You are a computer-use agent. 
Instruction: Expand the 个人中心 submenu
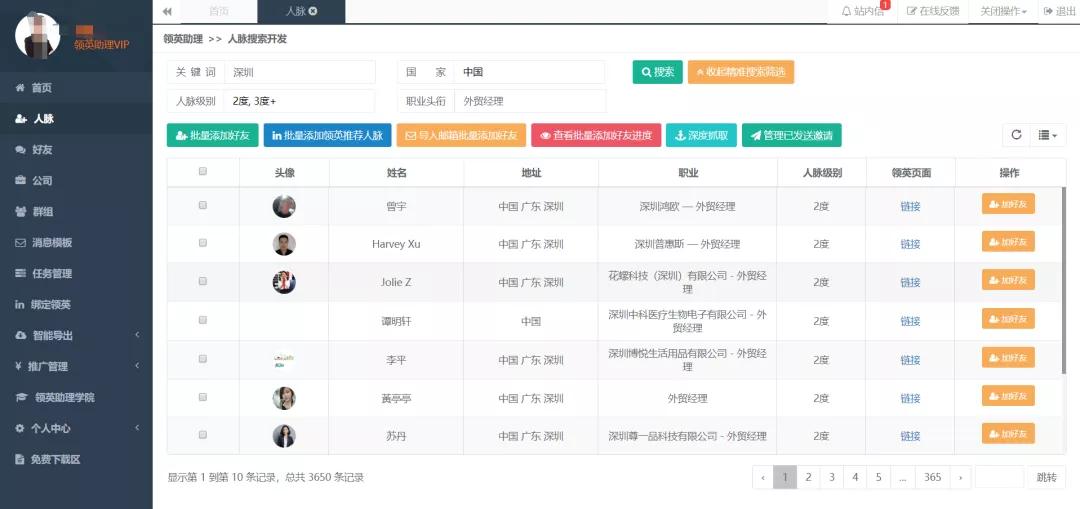click(x=76, y=428)
